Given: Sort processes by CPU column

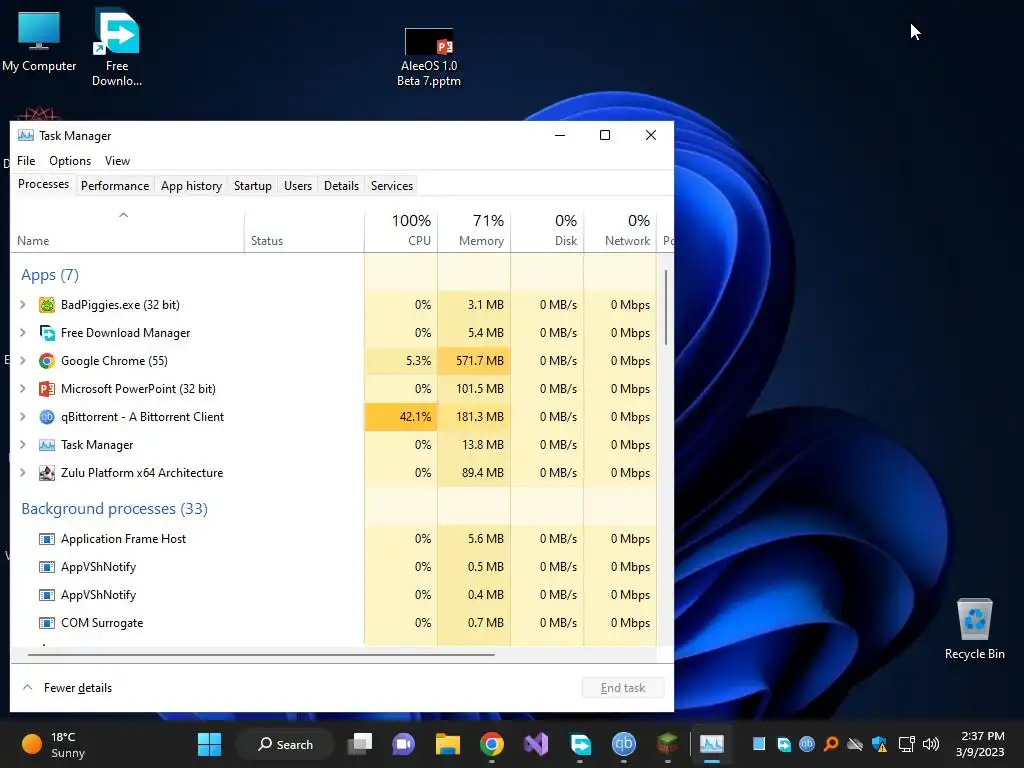Looking at the screenshot, I should tap(401, 231).
